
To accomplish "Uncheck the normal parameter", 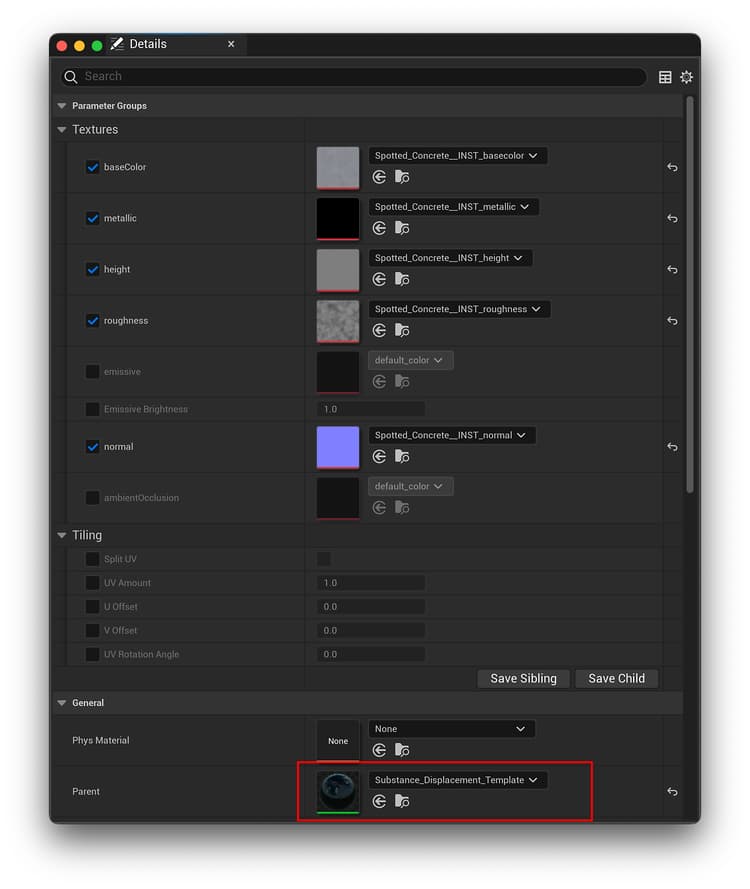I will pyautogui.click(x=92, y=447).
